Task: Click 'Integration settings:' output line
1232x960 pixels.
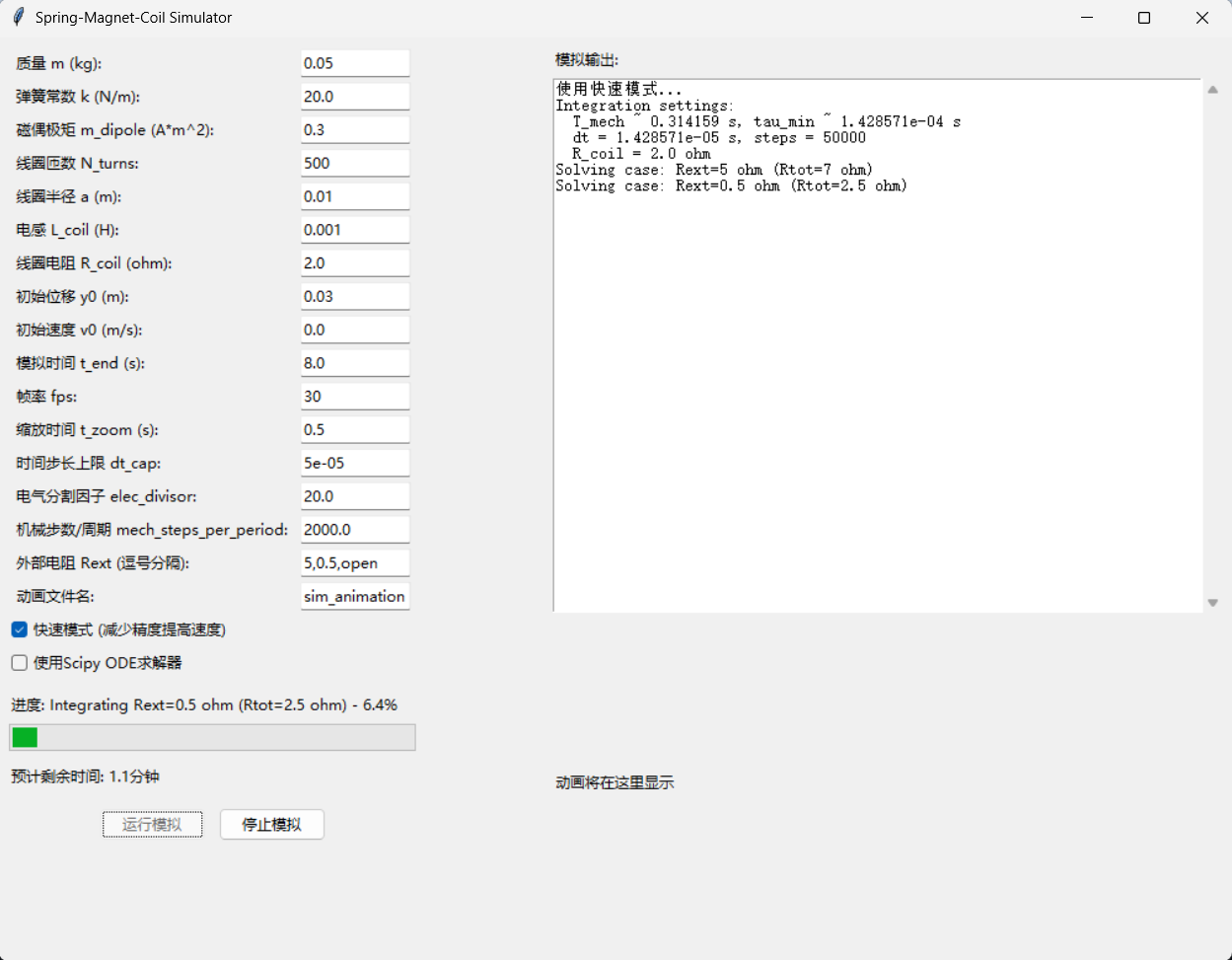Action: click(645, 106)
